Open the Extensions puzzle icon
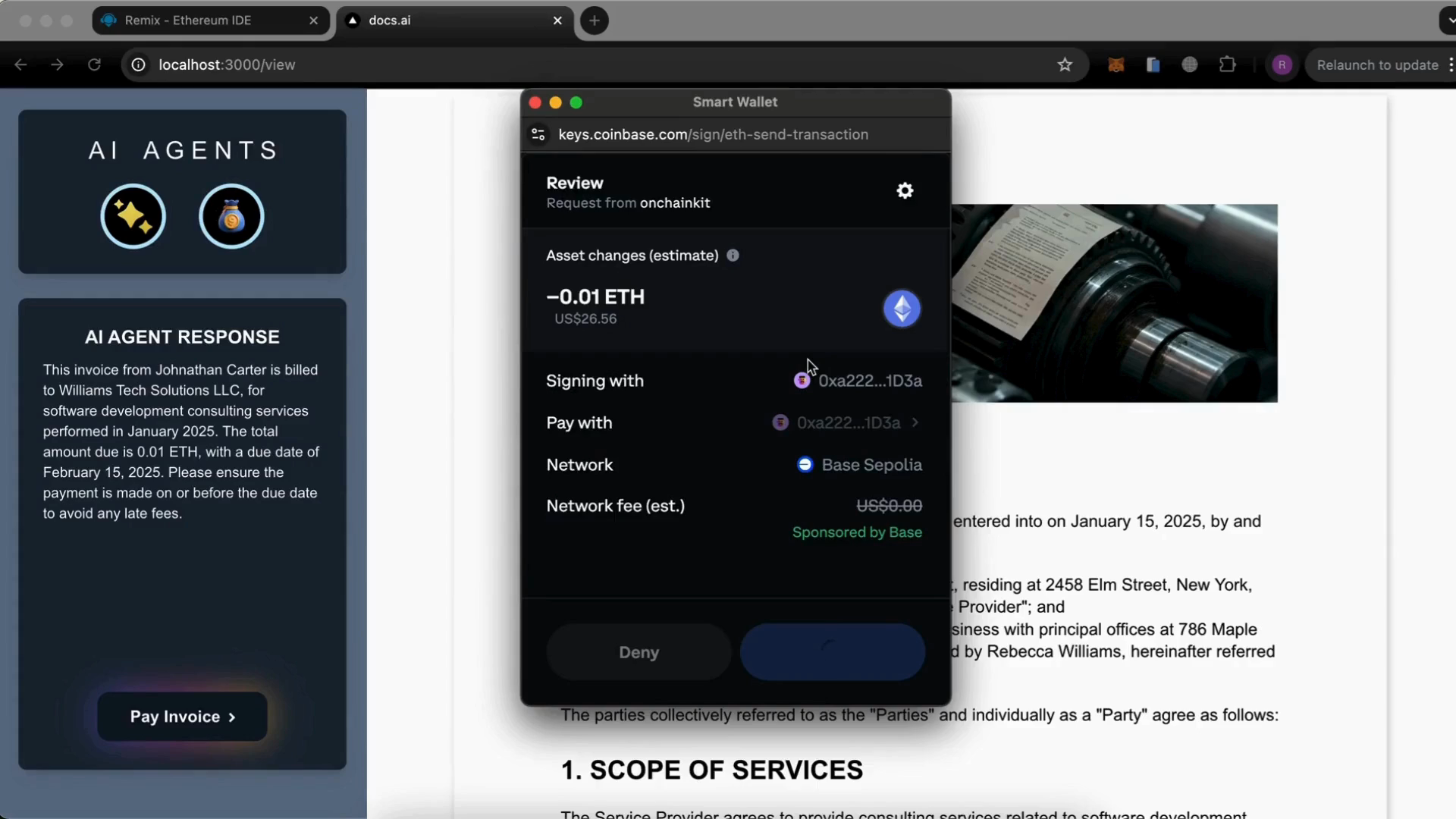 pos(1228,65)
